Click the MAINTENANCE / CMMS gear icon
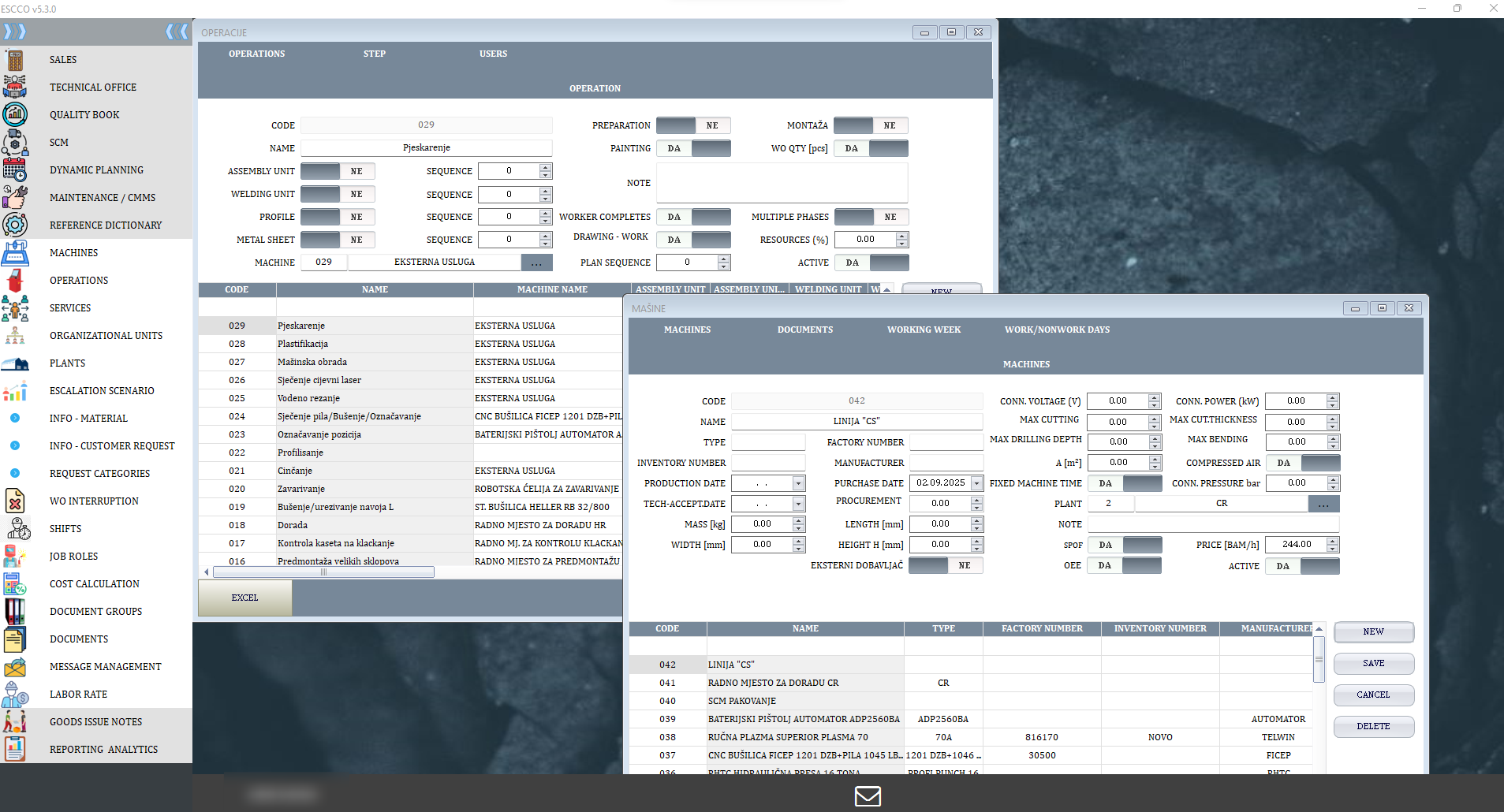Screen dimensions: 1504x812 (16, 197)
